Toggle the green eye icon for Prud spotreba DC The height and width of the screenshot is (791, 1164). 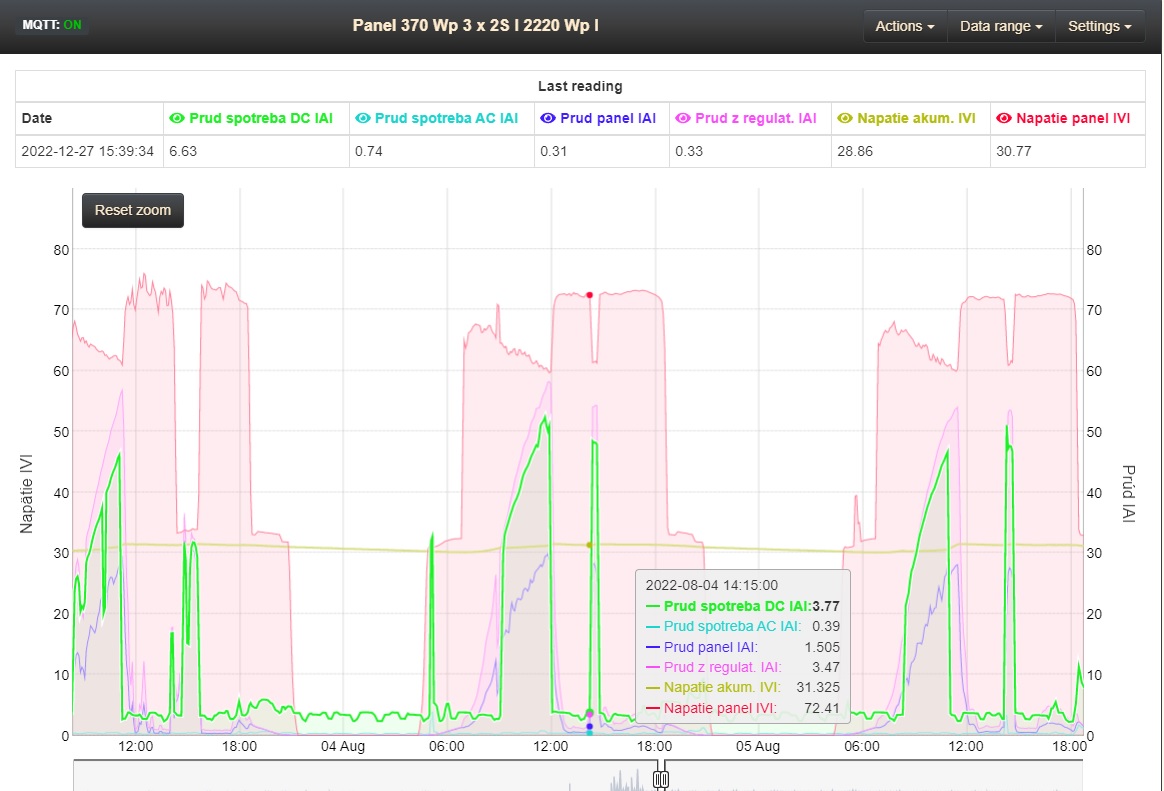(177, 118)
